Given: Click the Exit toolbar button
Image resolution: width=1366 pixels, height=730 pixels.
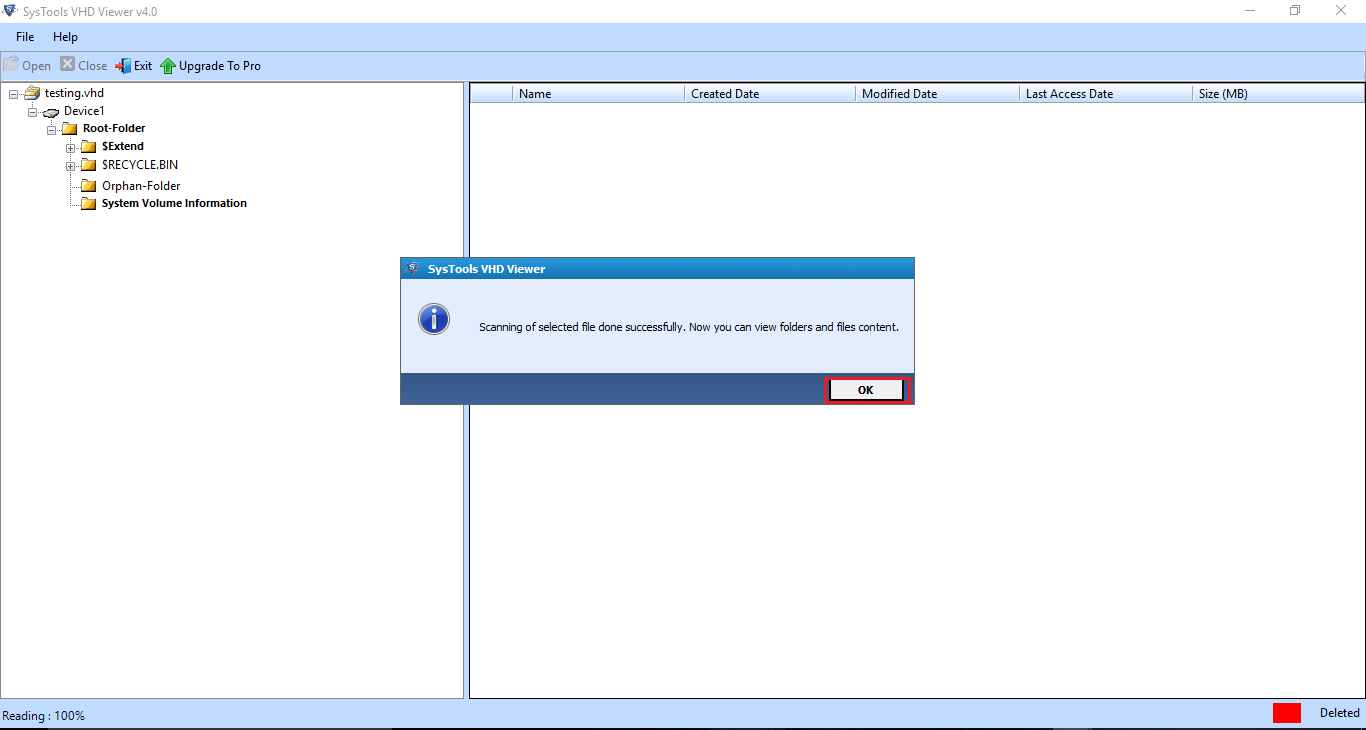Looking at the screenshot, I should coord(134,65).
